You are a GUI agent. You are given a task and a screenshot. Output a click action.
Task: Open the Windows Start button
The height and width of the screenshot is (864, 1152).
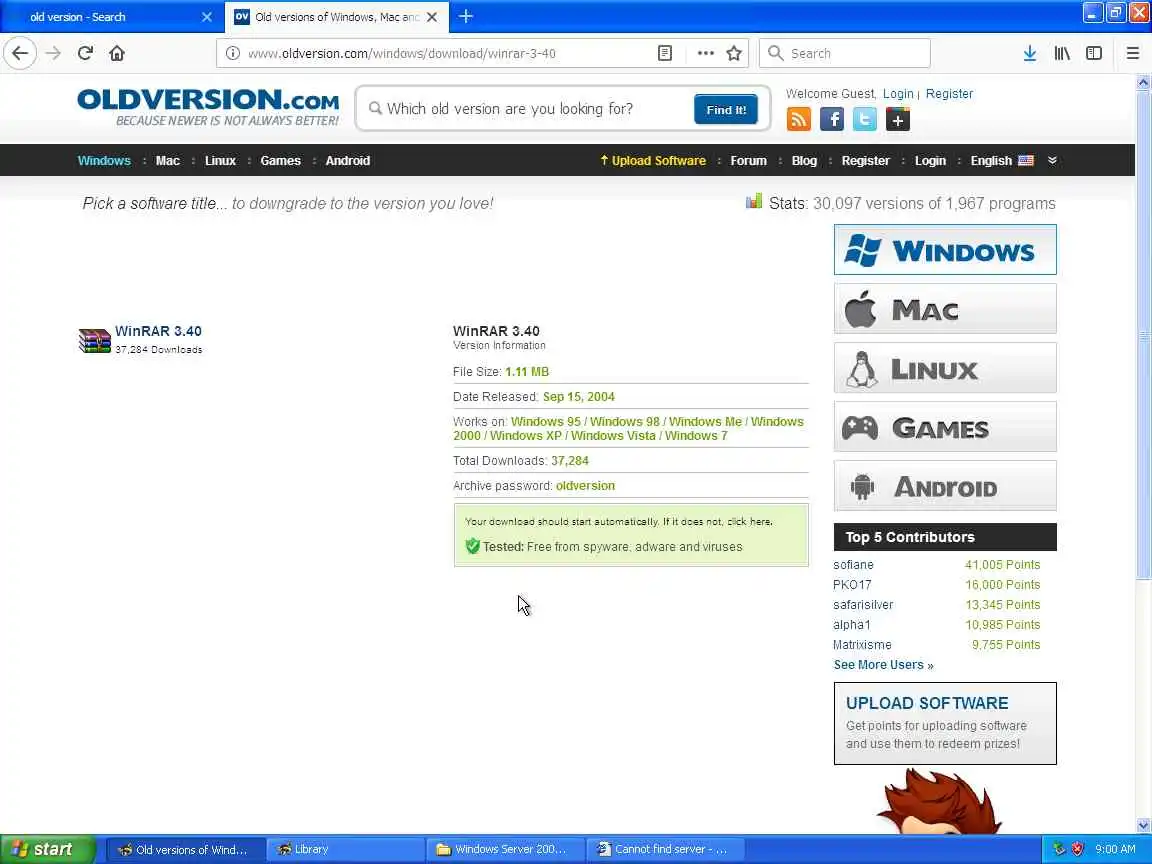pyautogui.click(x=47, y=849)
